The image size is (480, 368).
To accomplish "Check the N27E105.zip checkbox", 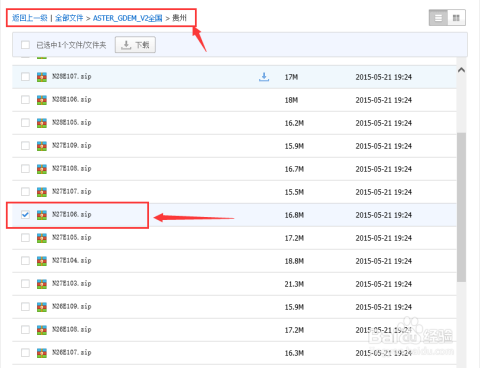I will [25, 238].
